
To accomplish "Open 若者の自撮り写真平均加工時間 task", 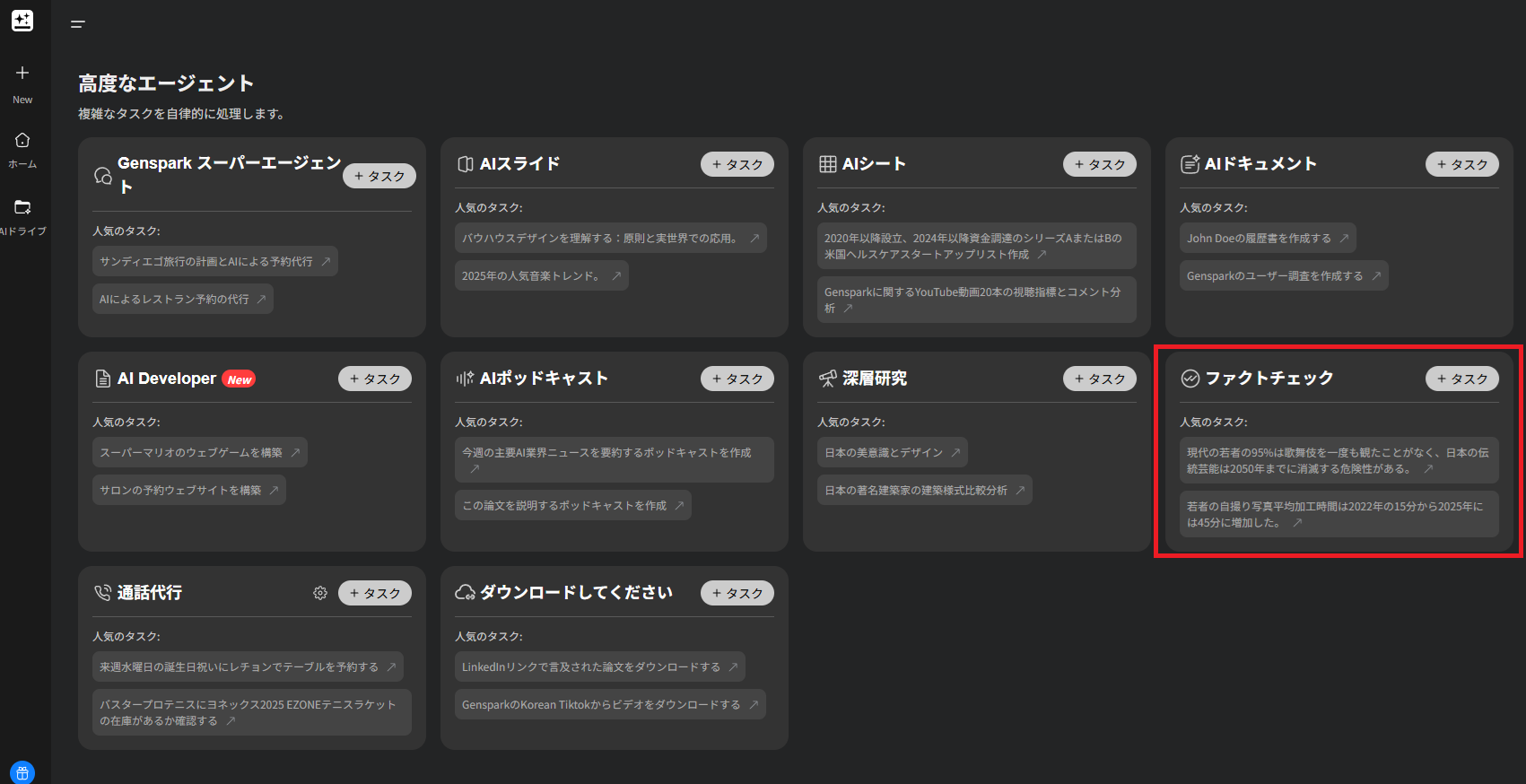I will tap(1339, 514).
